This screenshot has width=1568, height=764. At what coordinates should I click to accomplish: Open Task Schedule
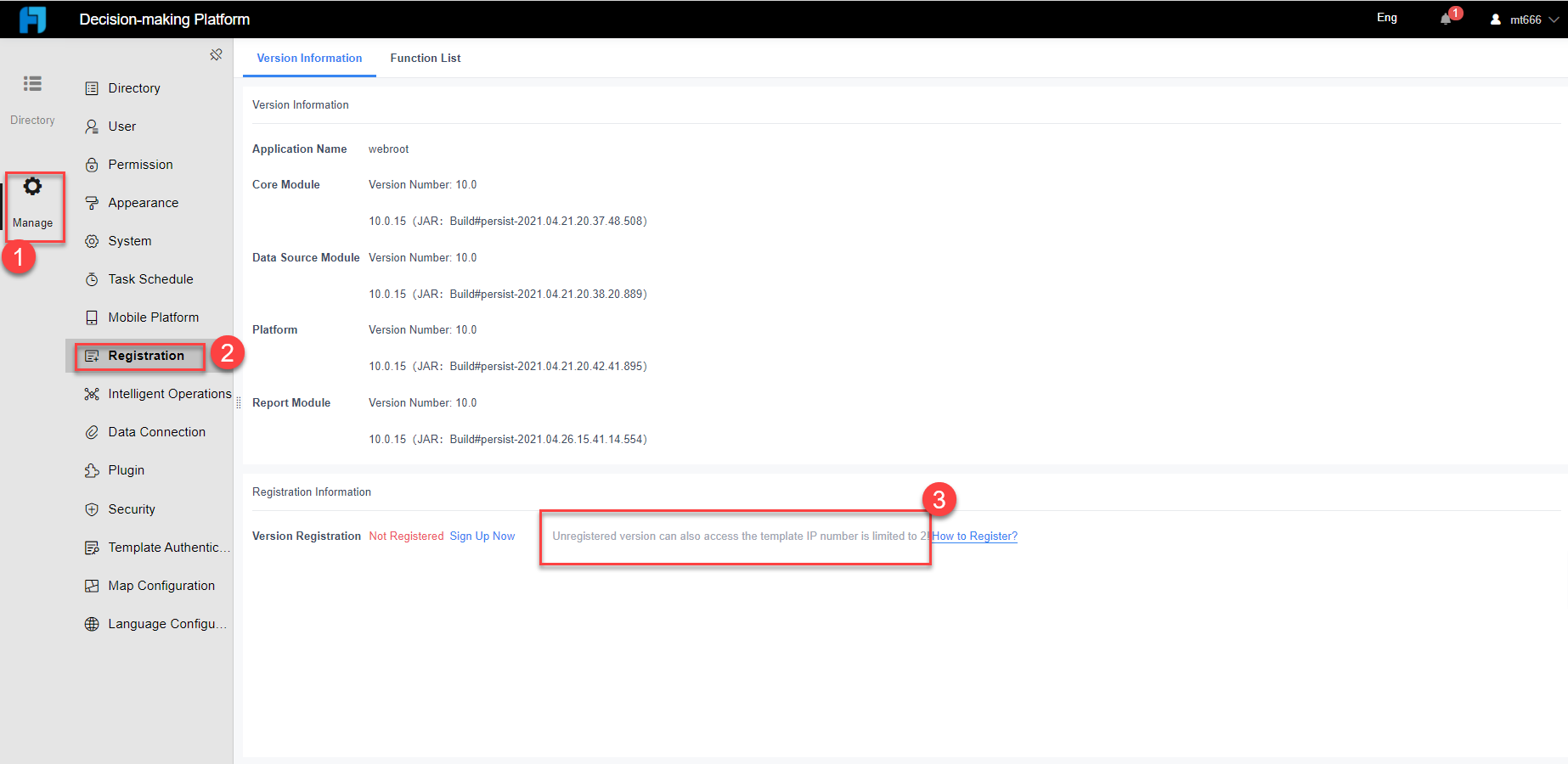(150, 278)
